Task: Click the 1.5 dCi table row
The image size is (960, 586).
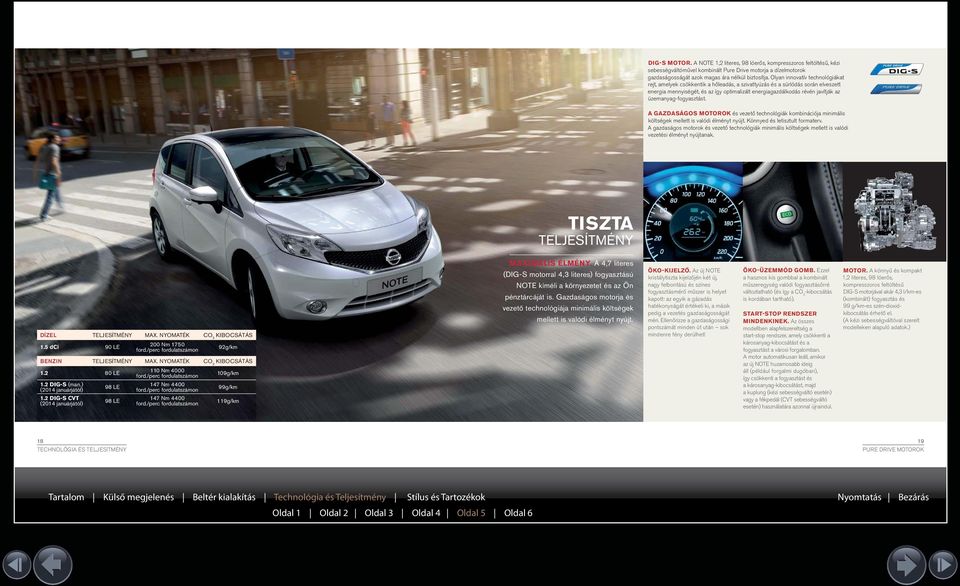Action: point(146,347)
